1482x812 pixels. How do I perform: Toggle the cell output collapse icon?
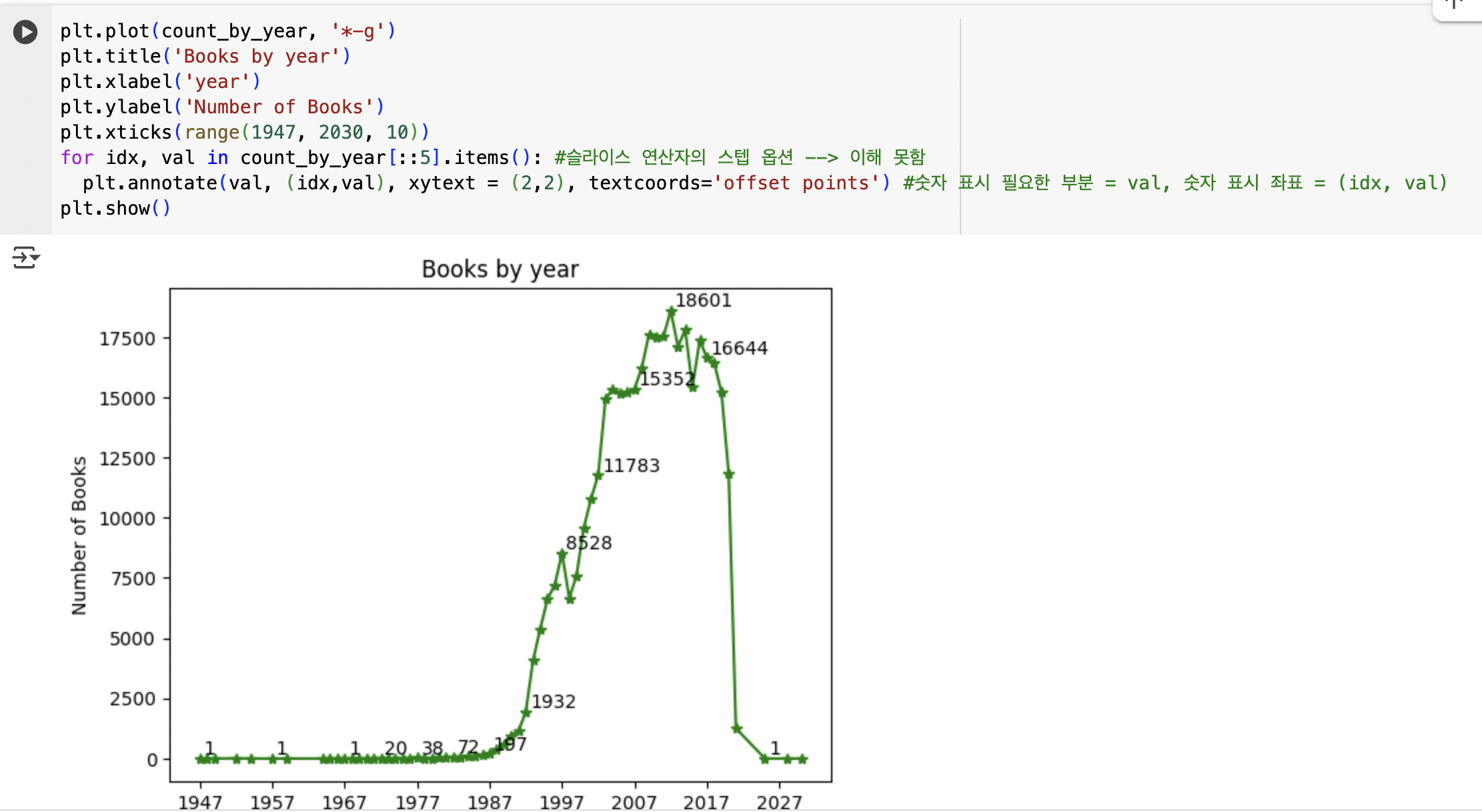pos(26,257)
